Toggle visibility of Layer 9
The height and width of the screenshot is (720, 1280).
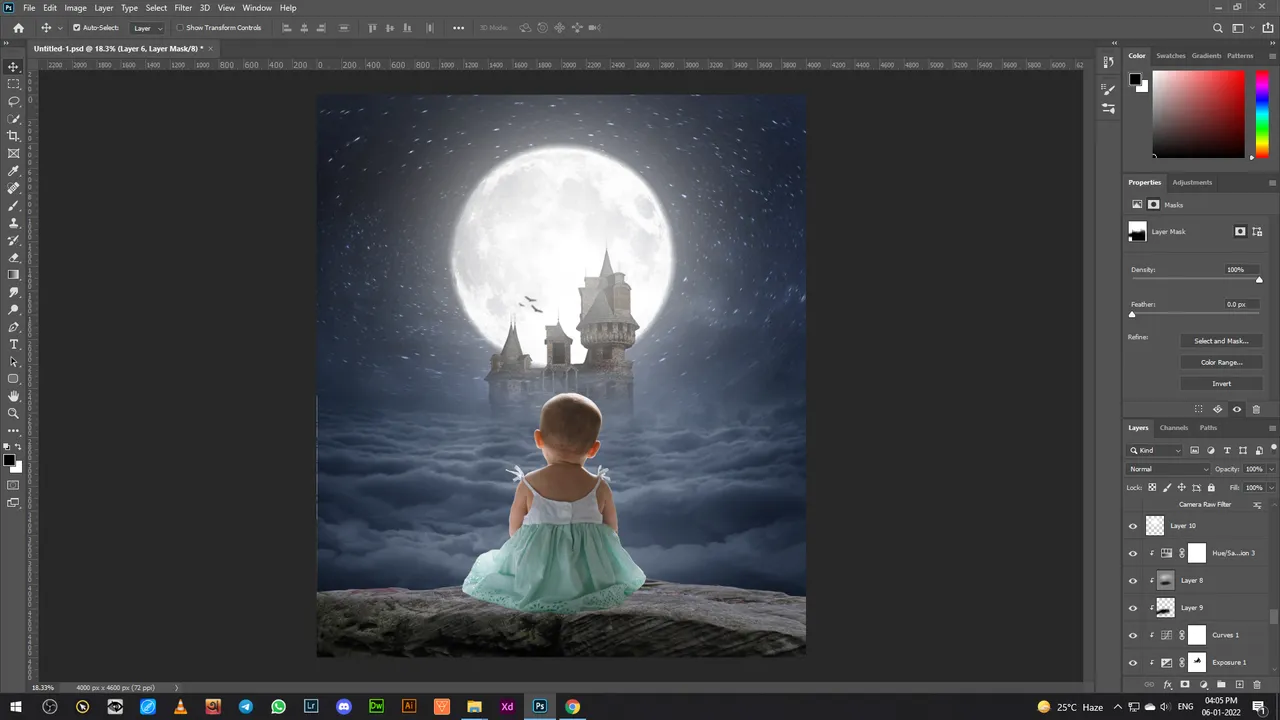point(1133,608)
